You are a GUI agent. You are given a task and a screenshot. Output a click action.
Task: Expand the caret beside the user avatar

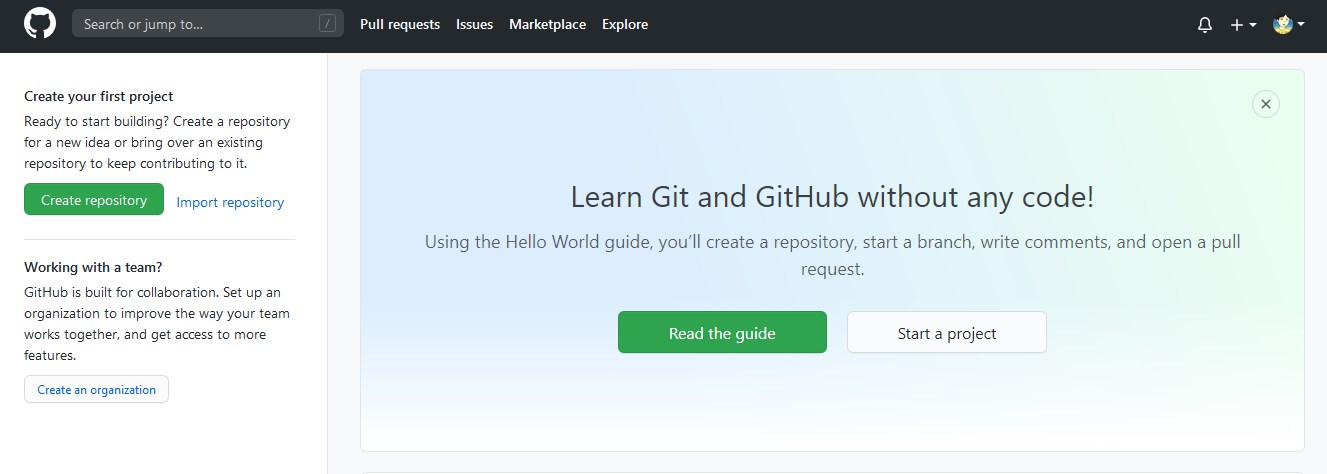point(1301,25)
